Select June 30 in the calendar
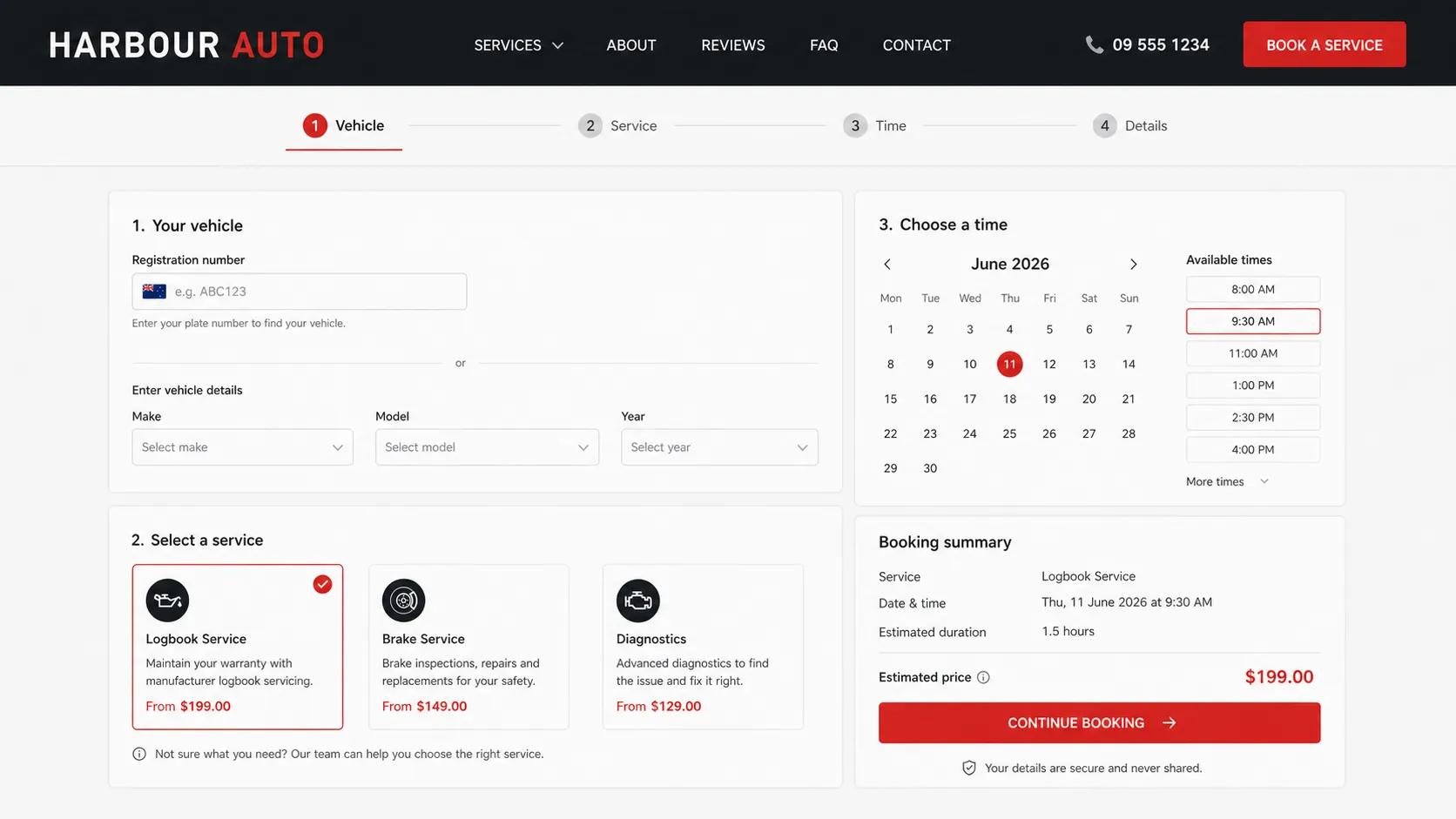The width and height of the screenshot is (1456, 819). coord(930,468)
